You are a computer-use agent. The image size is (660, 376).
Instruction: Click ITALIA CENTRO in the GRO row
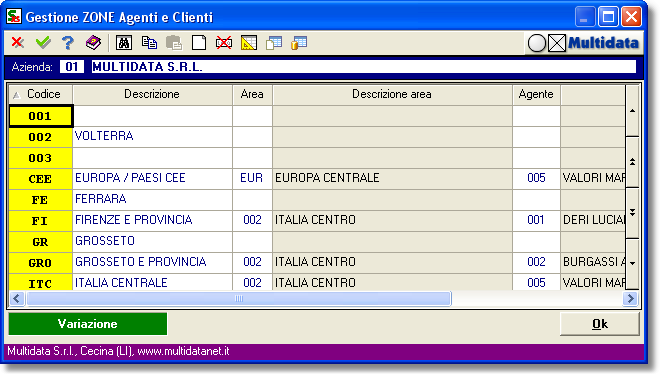click(392, 263)
